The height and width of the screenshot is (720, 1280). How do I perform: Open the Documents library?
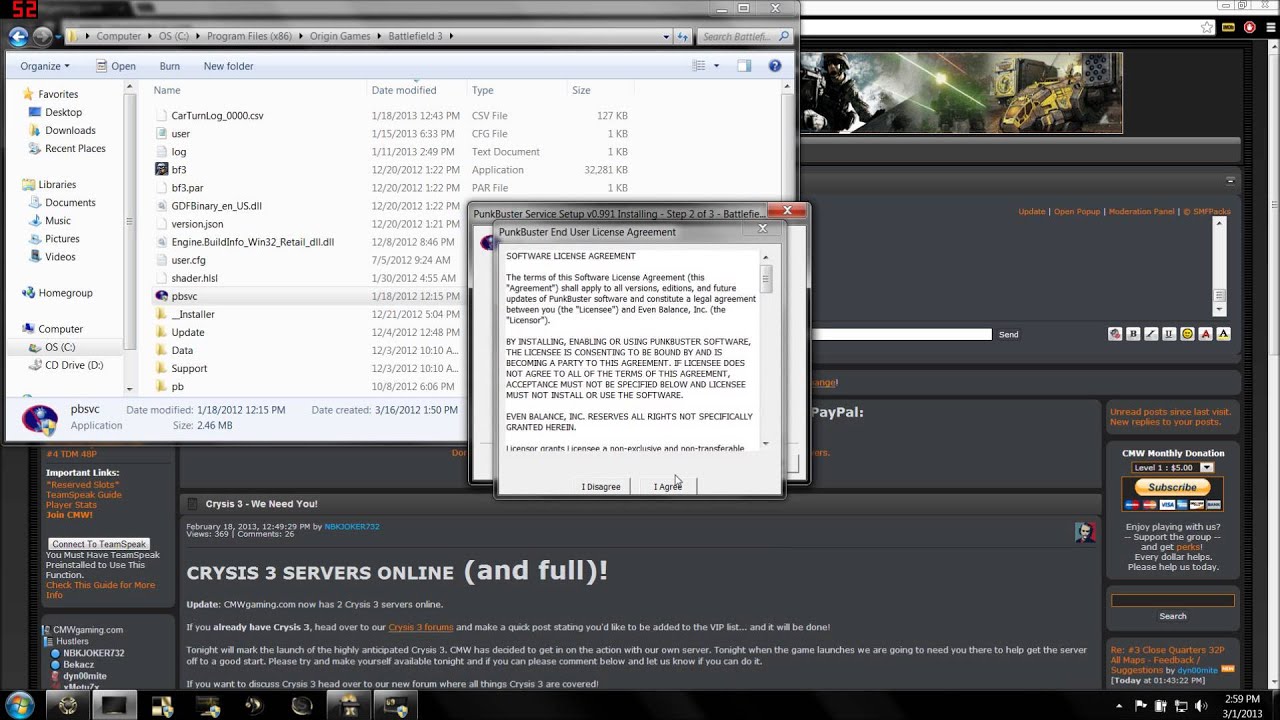point(70,202)
